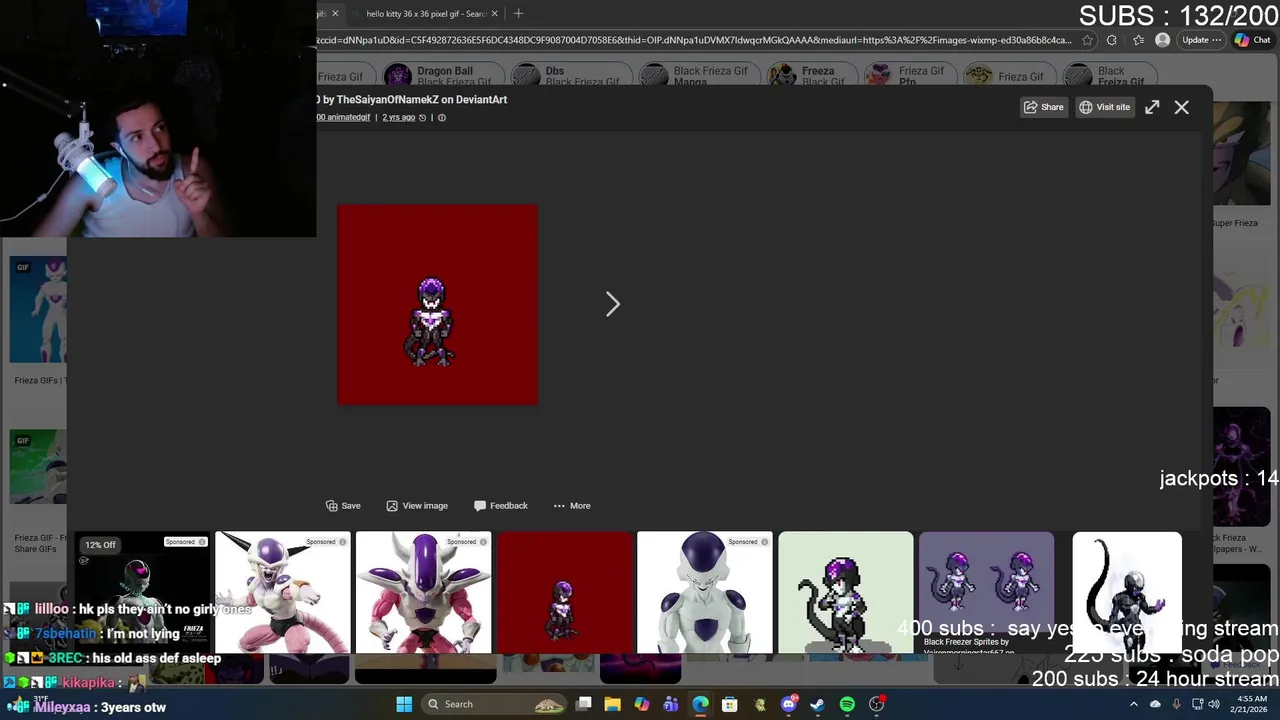This screenshot has height=720, width=1280.
Task: Open File Explorer from taskbar
Action: (x=613, y=704)
